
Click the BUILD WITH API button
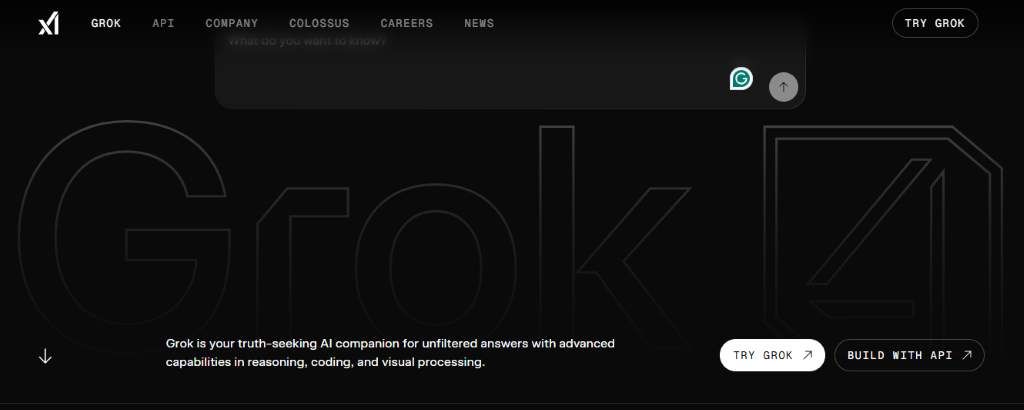pyautogui.click(x=909, y=355)
